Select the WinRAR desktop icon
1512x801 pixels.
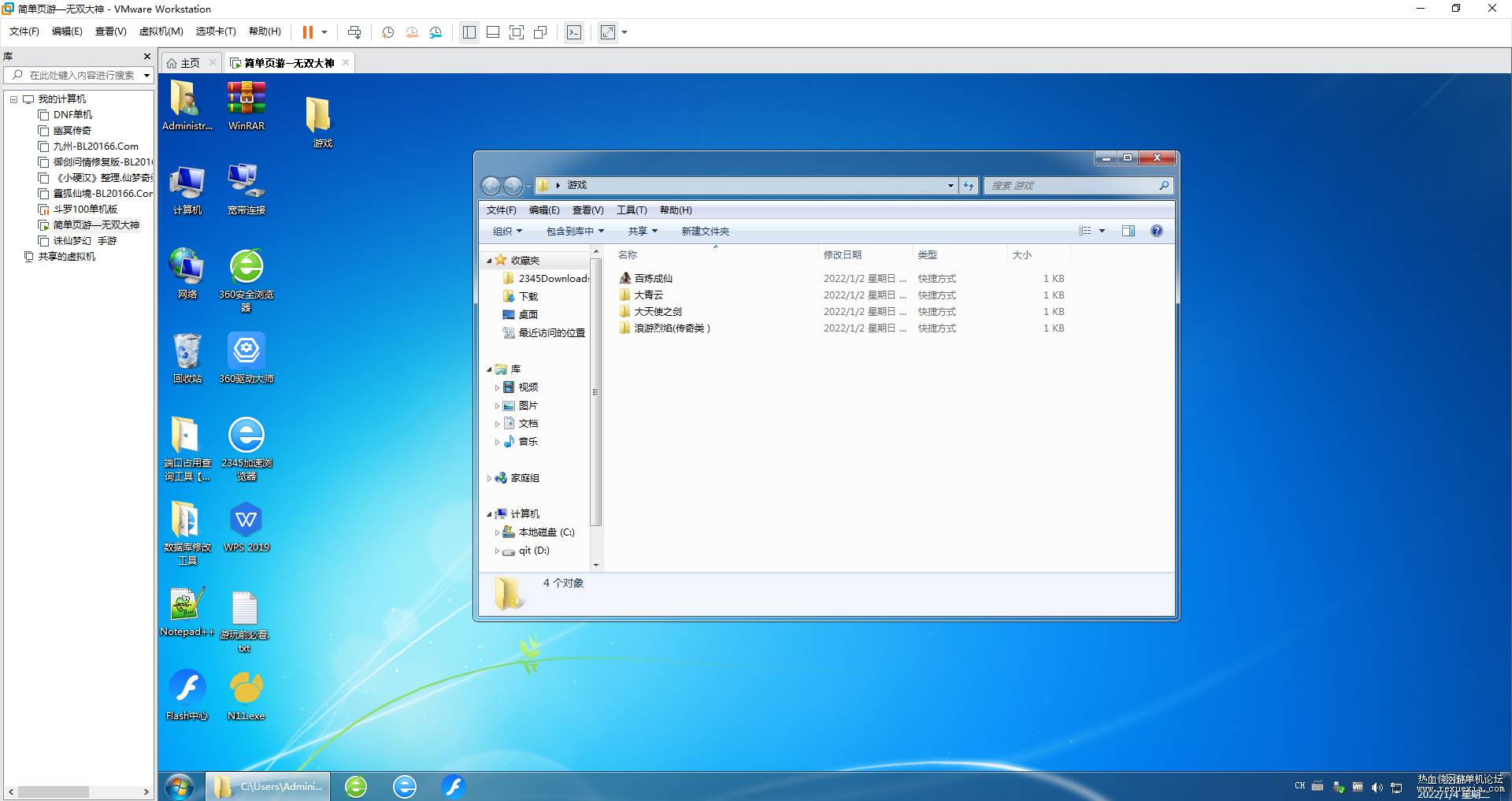click(246, 106)
